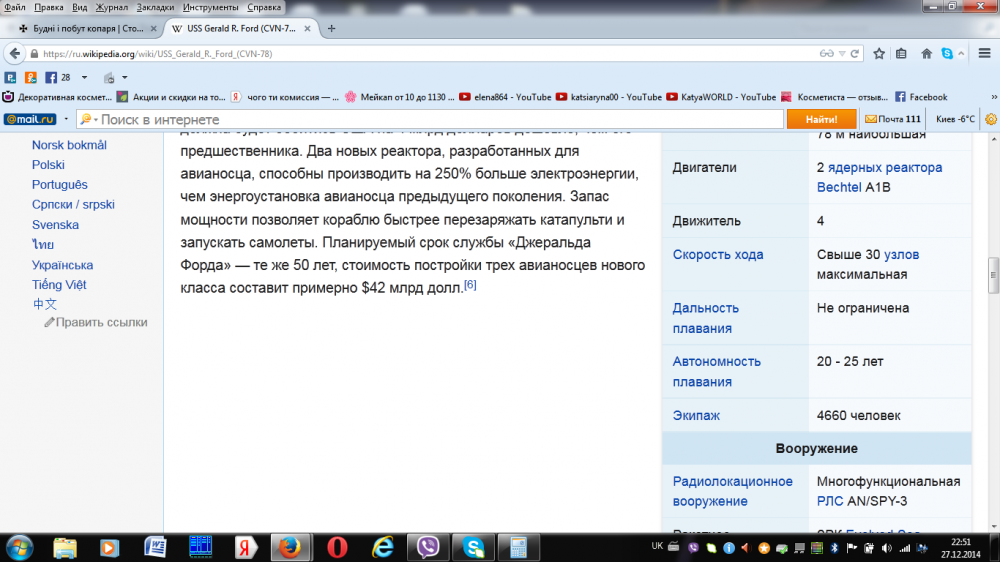Viewport: 1000px width, 562px height.
Task: Open Скорость хода infobox link
Action: click(x=717, y=255)
